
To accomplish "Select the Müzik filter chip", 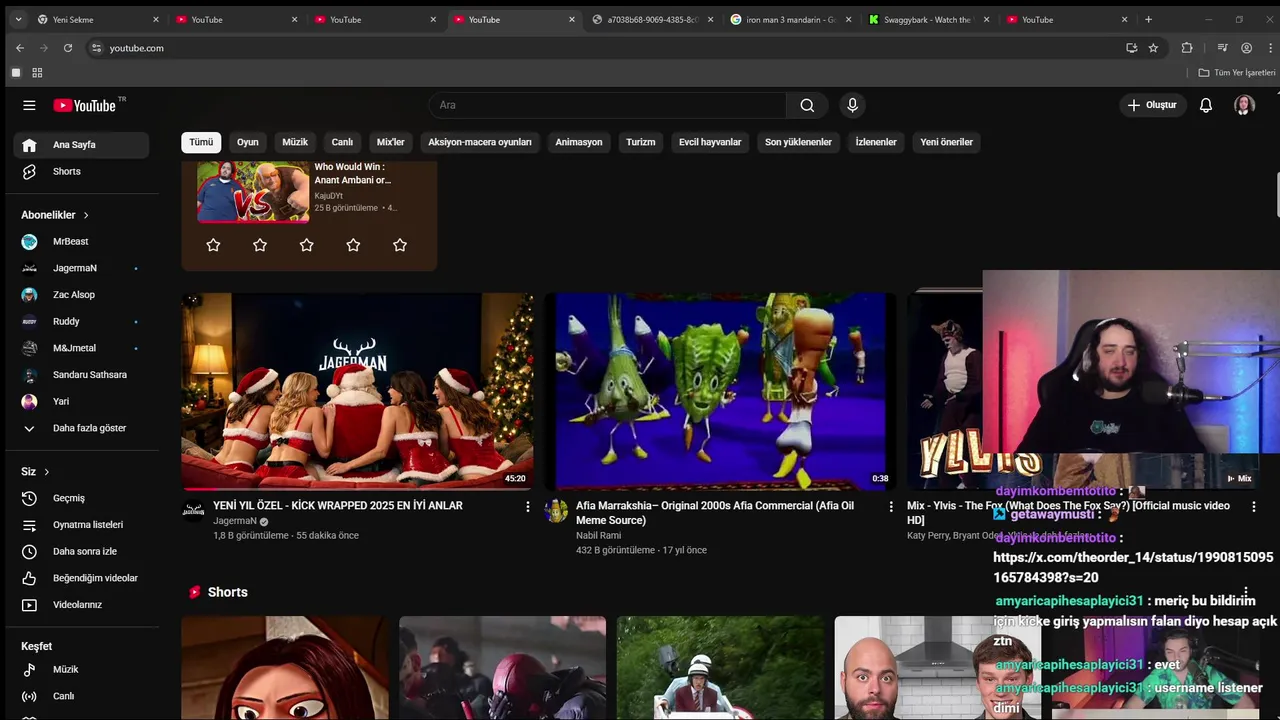I will 295,142.
